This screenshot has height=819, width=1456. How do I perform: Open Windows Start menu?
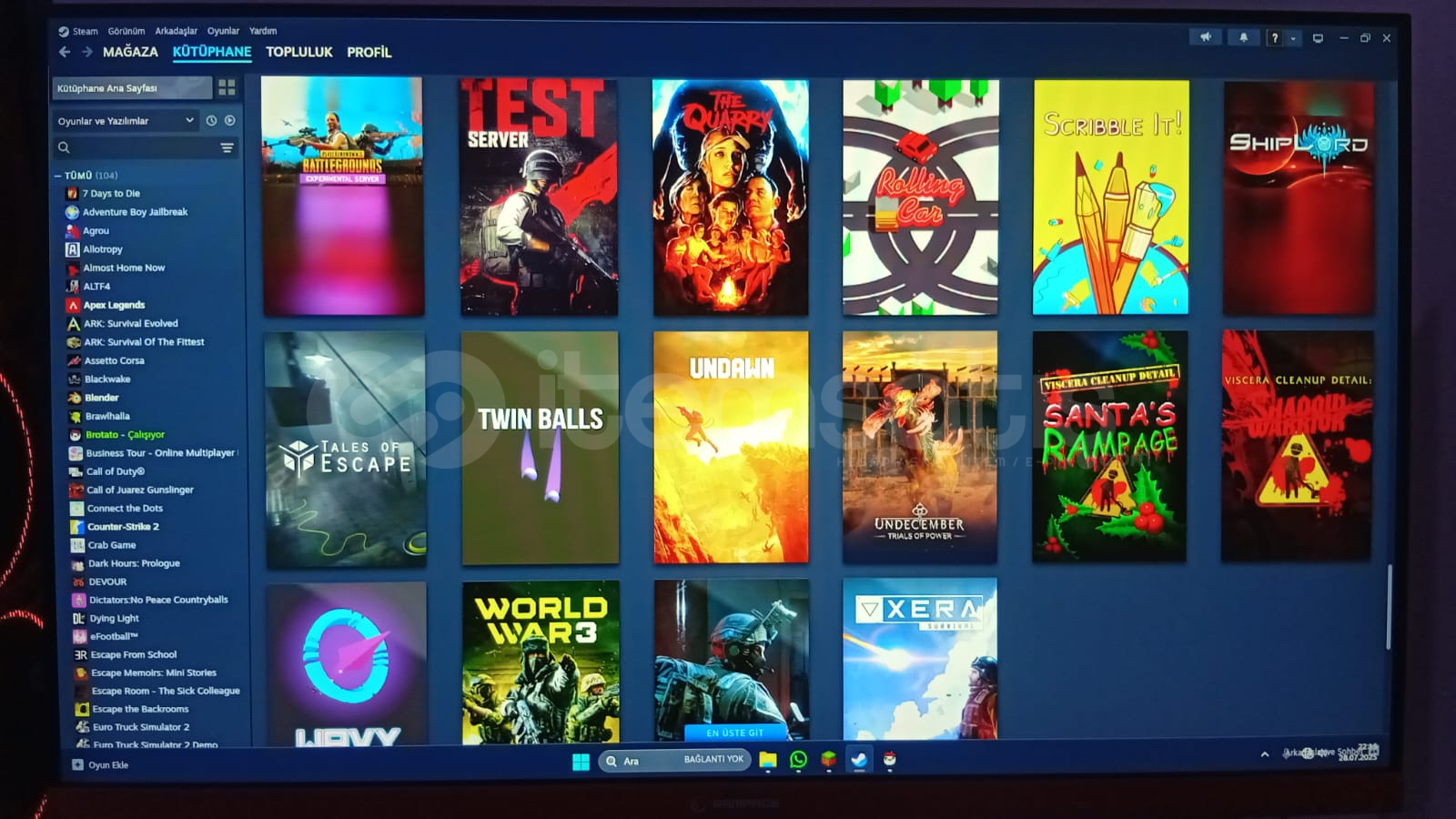pos(581,762)
